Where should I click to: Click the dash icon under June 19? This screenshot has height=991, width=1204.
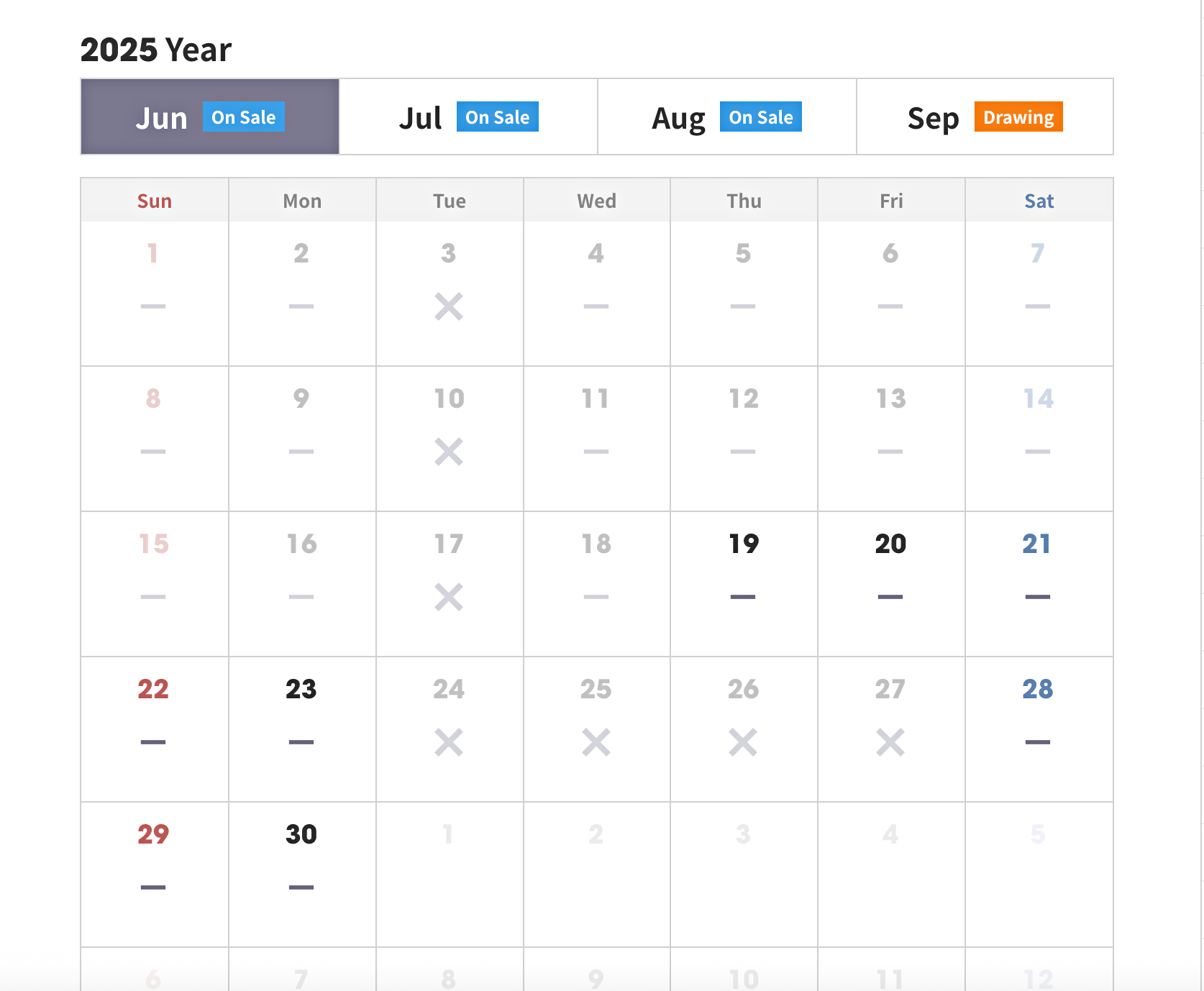(x=743, y=597)
